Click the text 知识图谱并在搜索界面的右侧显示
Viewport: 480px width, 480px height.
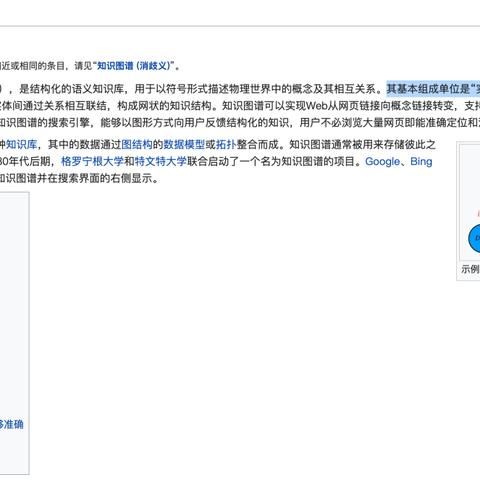tap(74, 178)
